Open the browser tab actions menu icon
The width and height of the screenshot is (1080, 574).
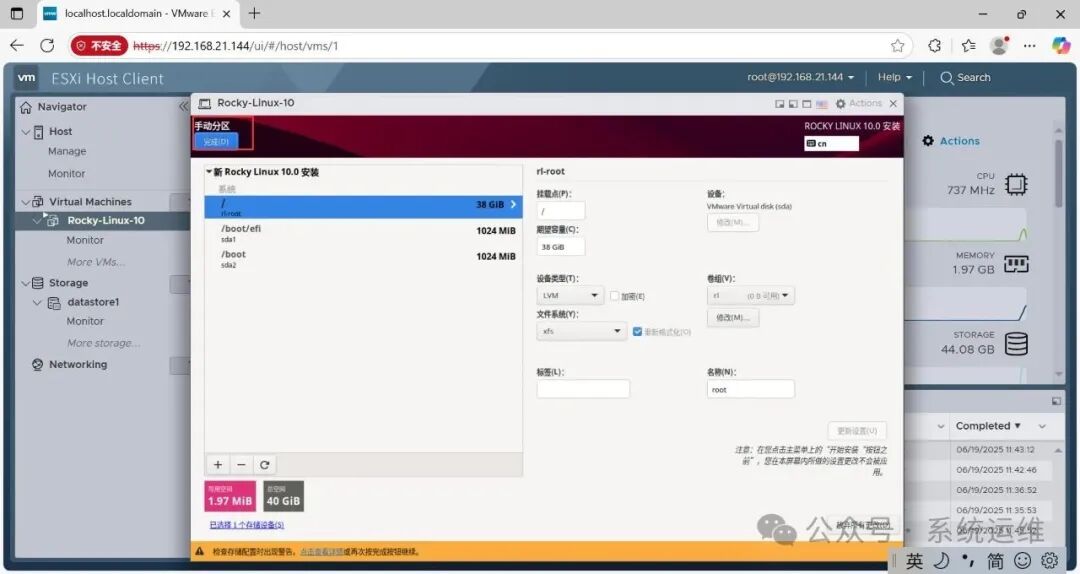pyautogui.click(x=17, y=13)
